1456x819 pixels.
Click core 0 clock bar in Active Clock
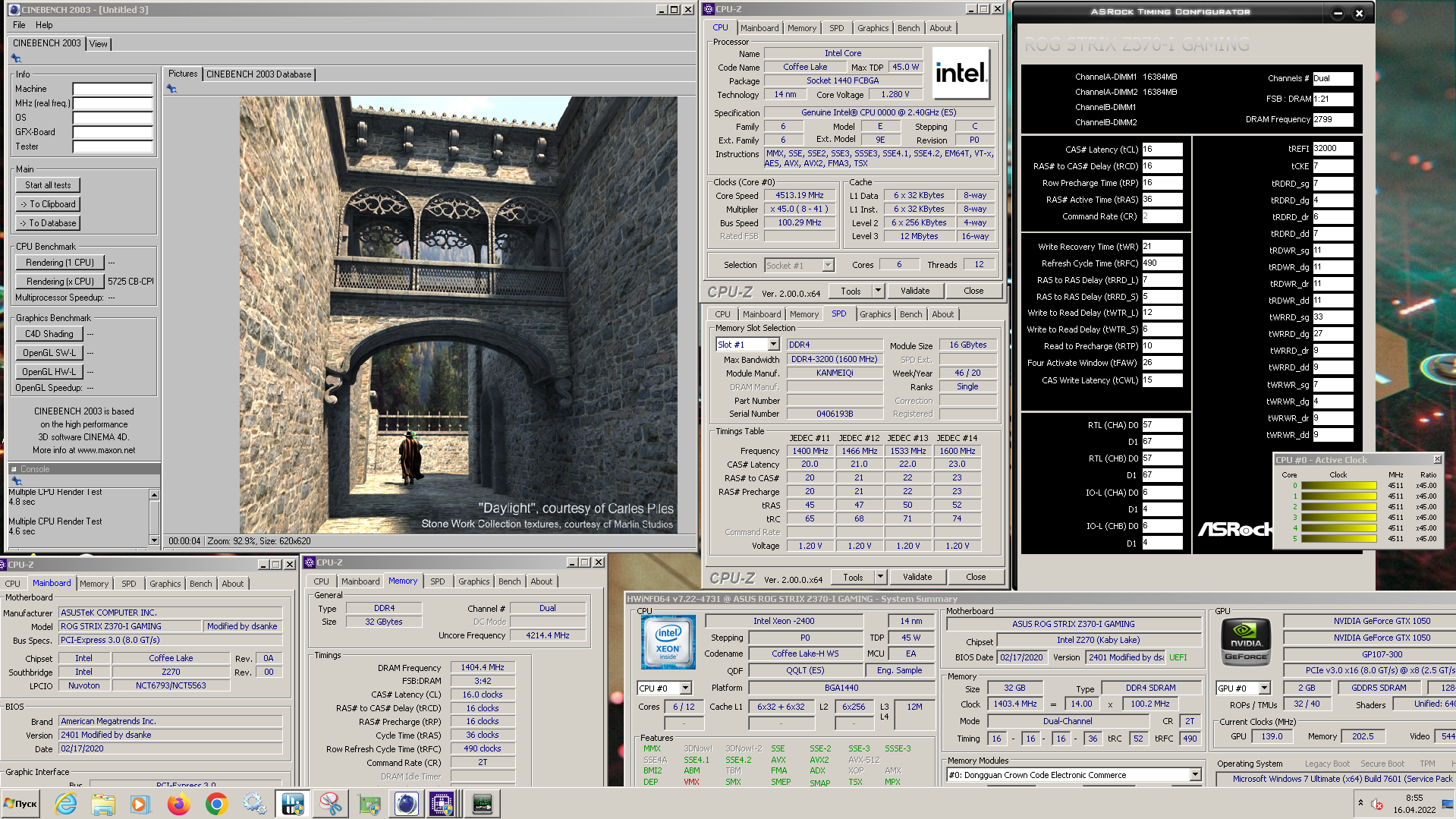(1339, 486)
